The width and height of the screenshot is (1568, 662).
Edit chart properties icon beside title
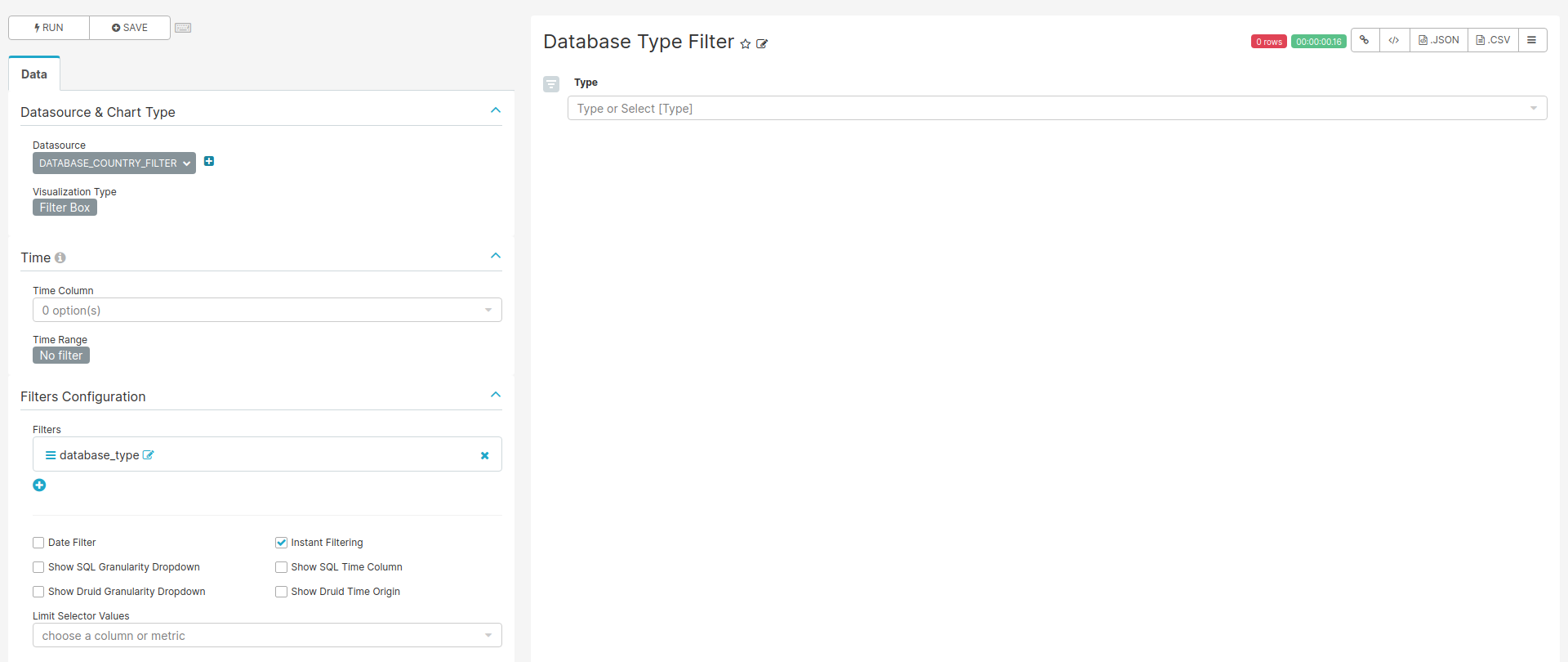click(762, 44)
